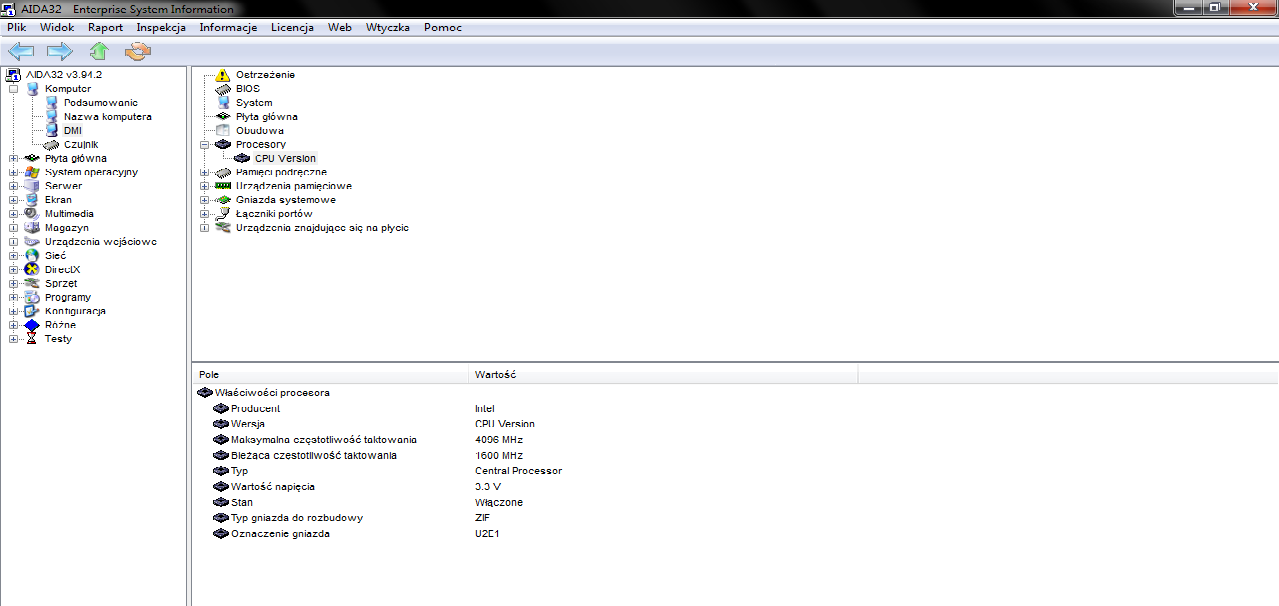This screenshot has height=606, width=1279.
Task: Click the 4096 MHz value
Action: 499,440
